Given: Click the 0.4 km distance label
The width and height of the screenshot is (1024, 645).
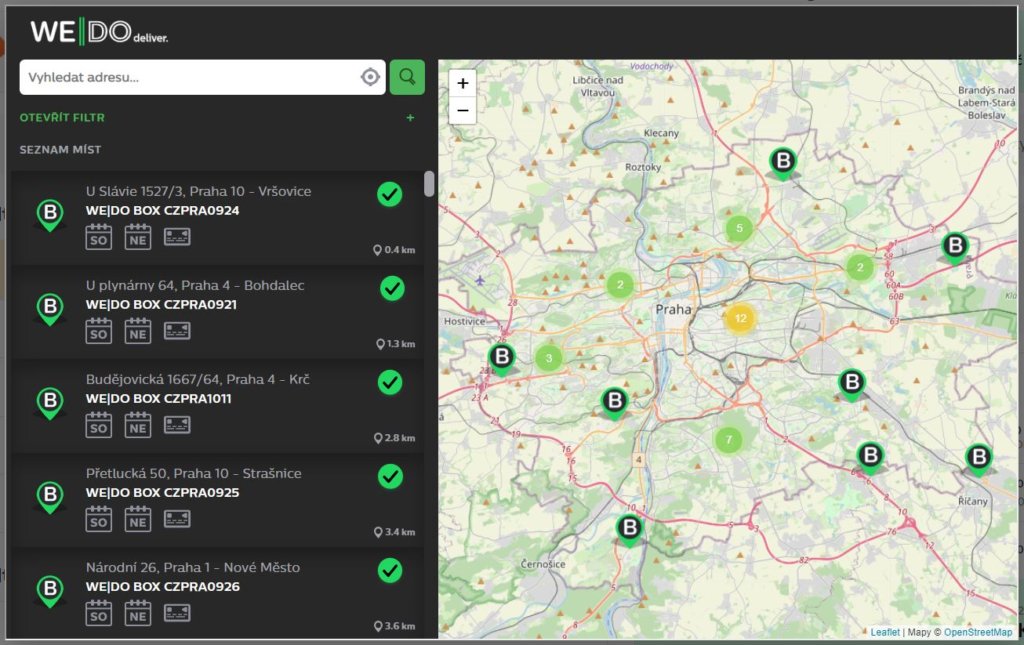Looking at the screenshot, I should coord(394,250).
